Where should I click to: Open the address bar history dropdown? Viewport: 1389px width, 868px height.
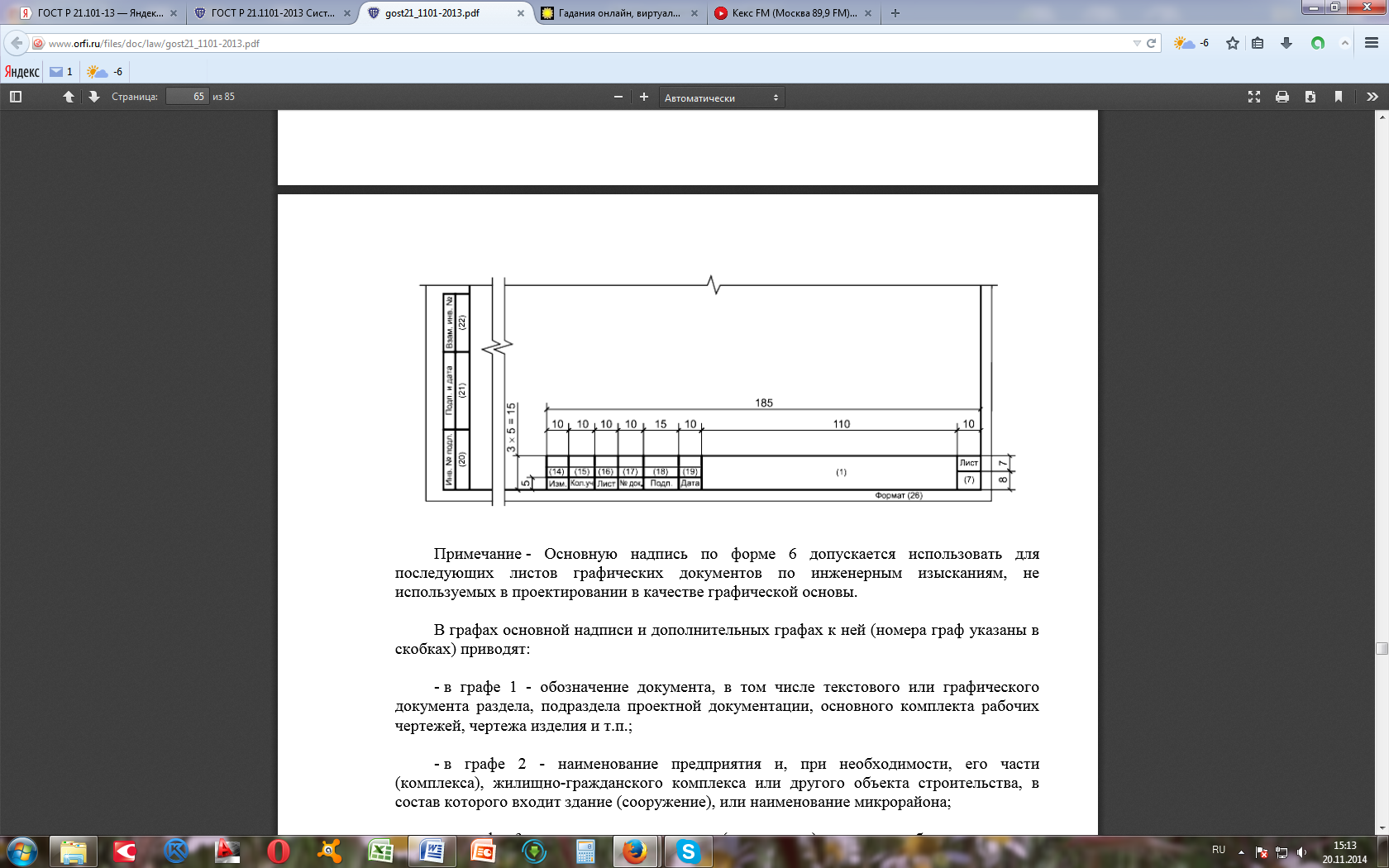(1137, 43)
